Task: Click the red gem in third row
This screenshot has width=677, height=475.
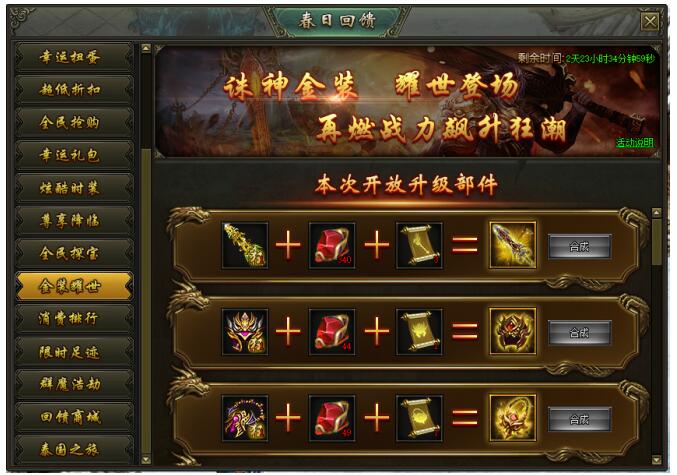Action: tap(332, 418)
